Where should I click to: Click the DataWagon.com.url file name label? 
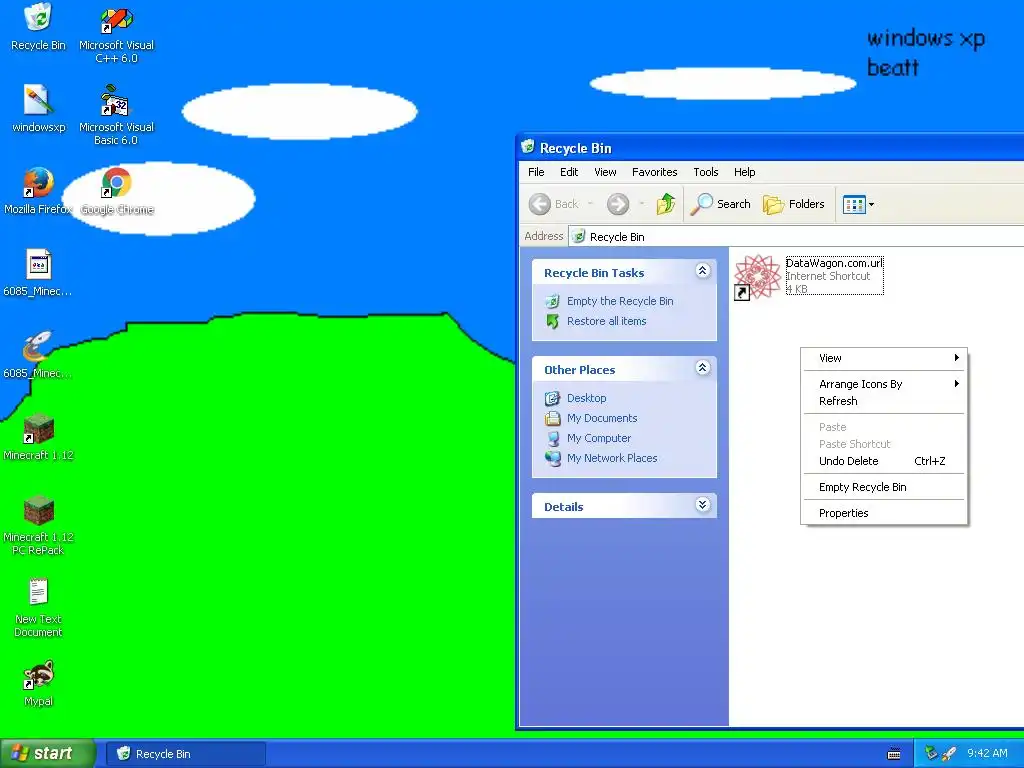click(x=834, y=263)
